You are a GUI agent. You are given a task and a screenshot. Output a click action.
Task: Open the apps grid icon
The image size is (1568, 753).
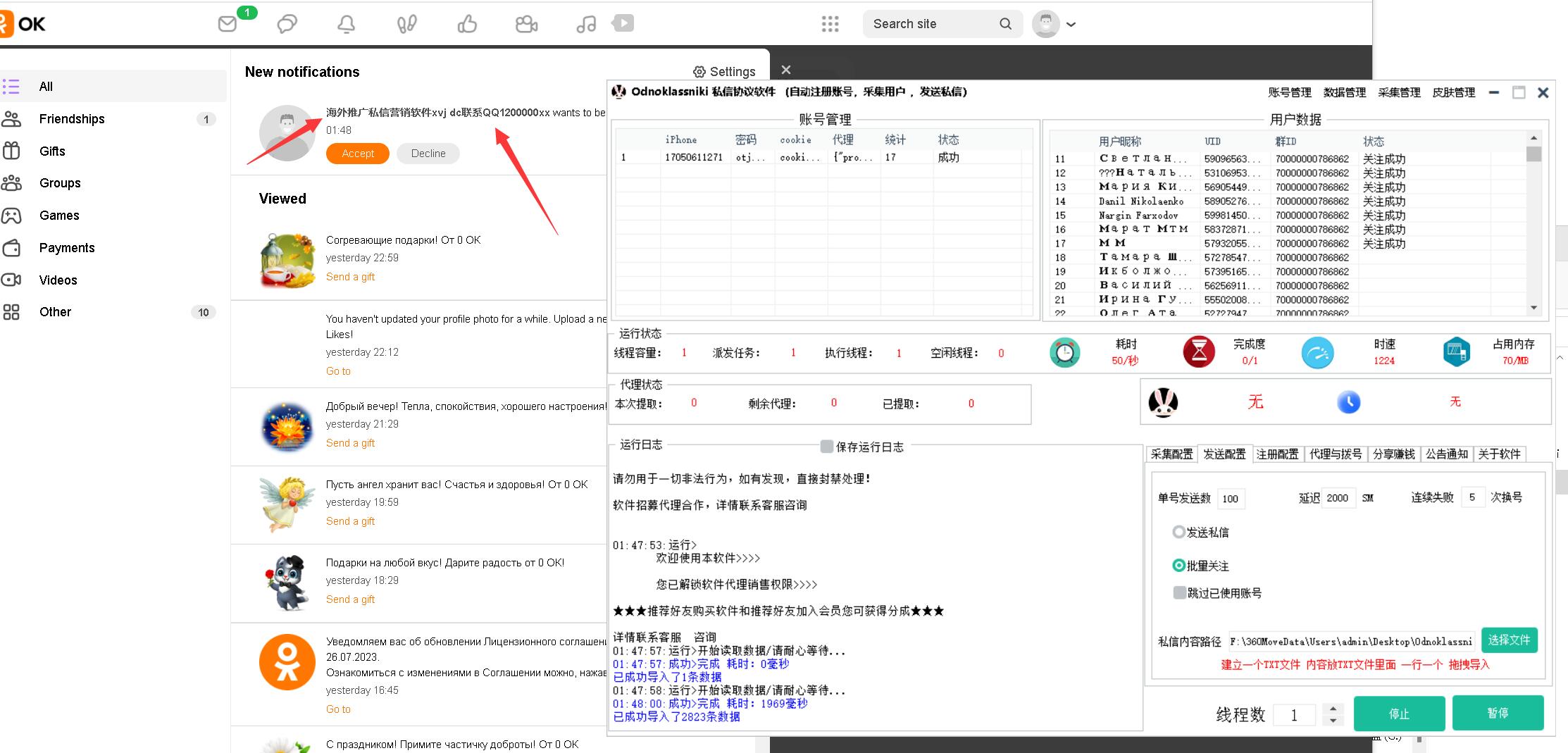(830, 24)
